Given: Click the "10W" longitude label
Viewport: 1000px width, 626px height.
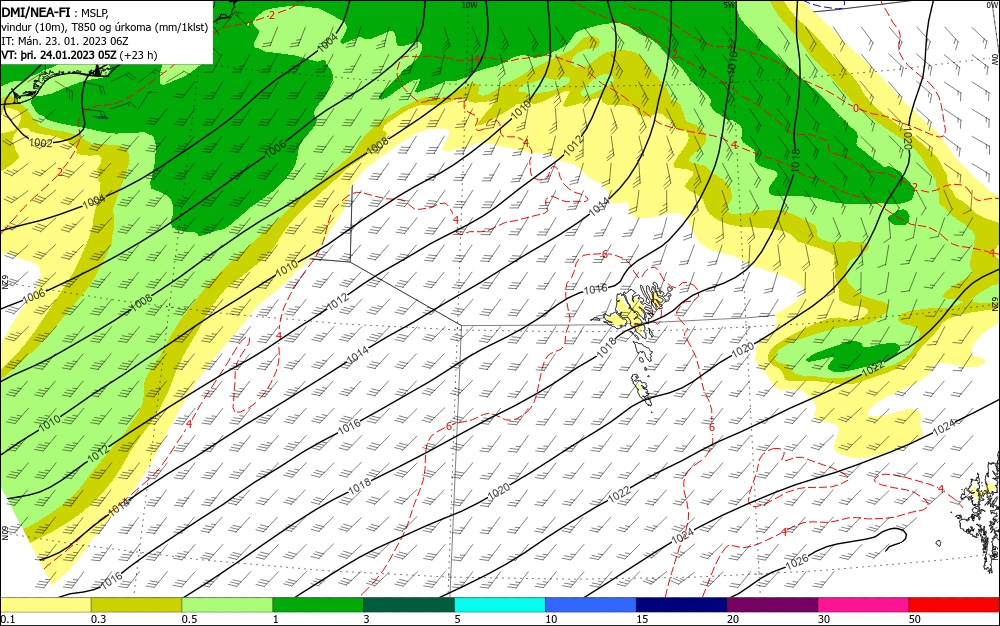Looking at the screenshot, I should (469, 5).
